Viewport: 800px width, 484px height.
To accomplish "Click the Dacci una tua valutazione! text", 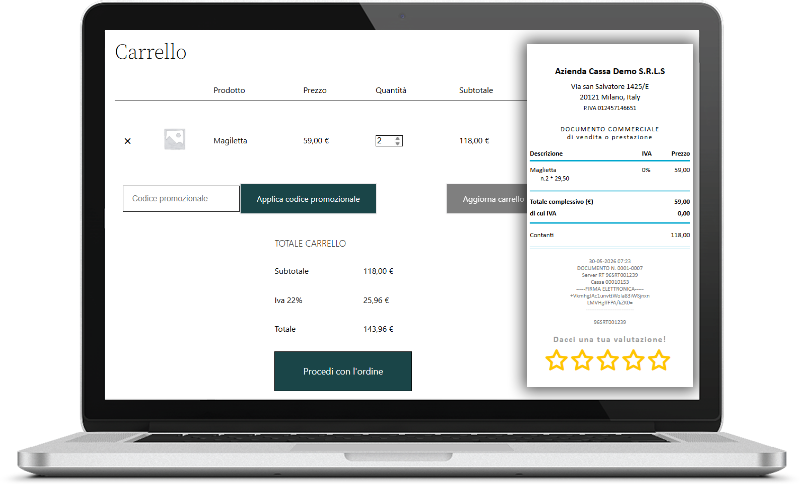I will pyautogui.click(x=610, y=339).
